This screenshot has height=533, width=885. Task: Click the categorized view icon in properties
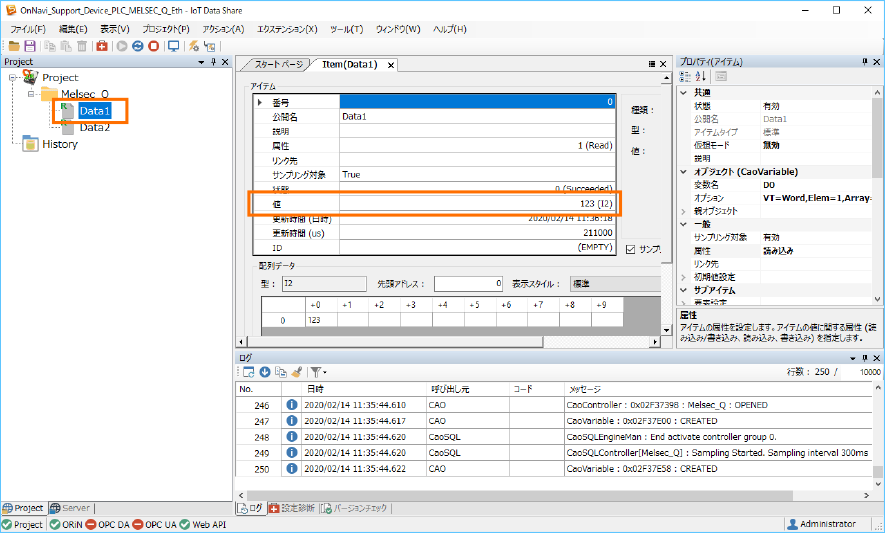coord(685,77)
